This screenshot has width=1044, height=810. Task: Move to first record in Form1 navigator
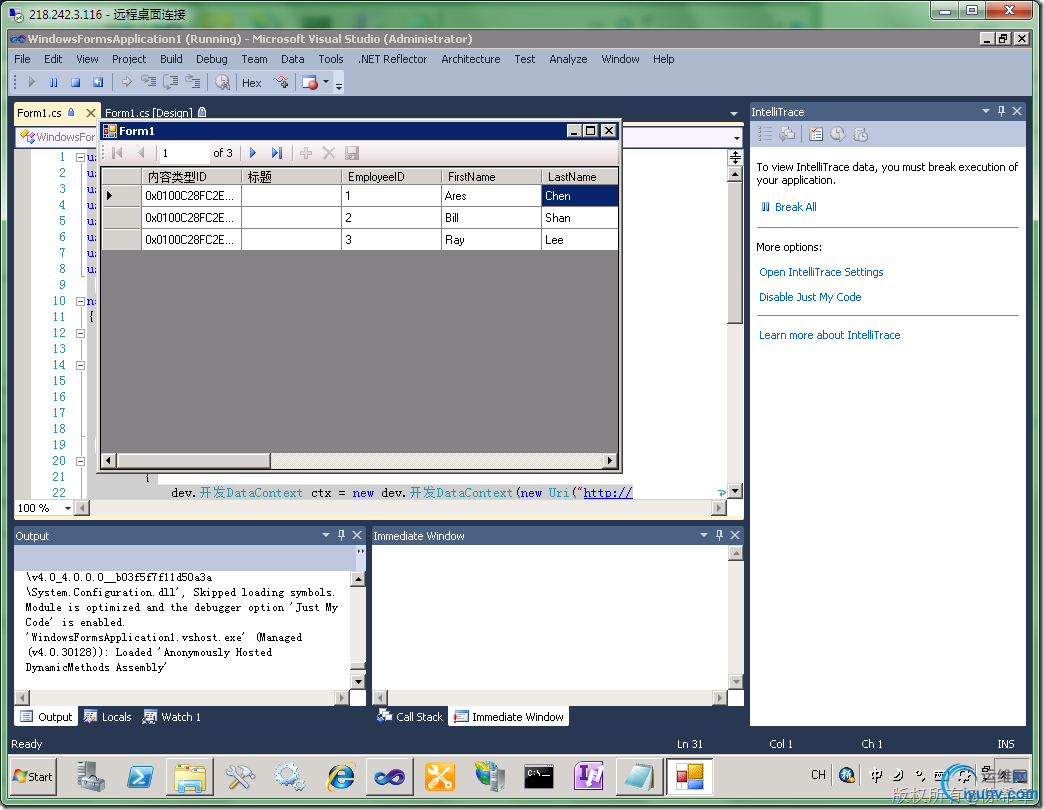[x=118, y=153]
